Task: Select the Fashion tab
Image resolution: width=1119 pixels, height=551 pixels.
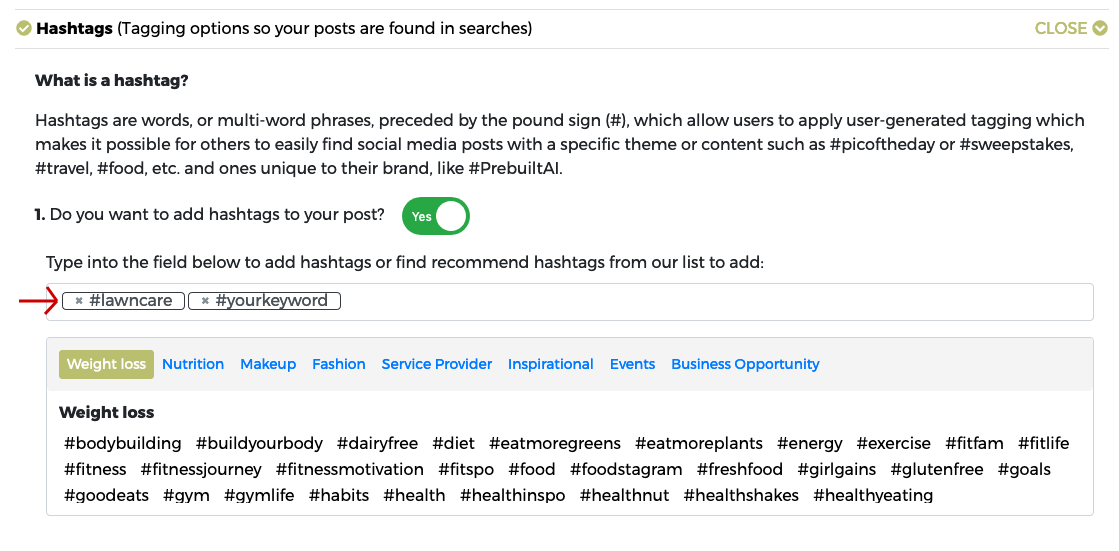Action: [x=338, y=364]
